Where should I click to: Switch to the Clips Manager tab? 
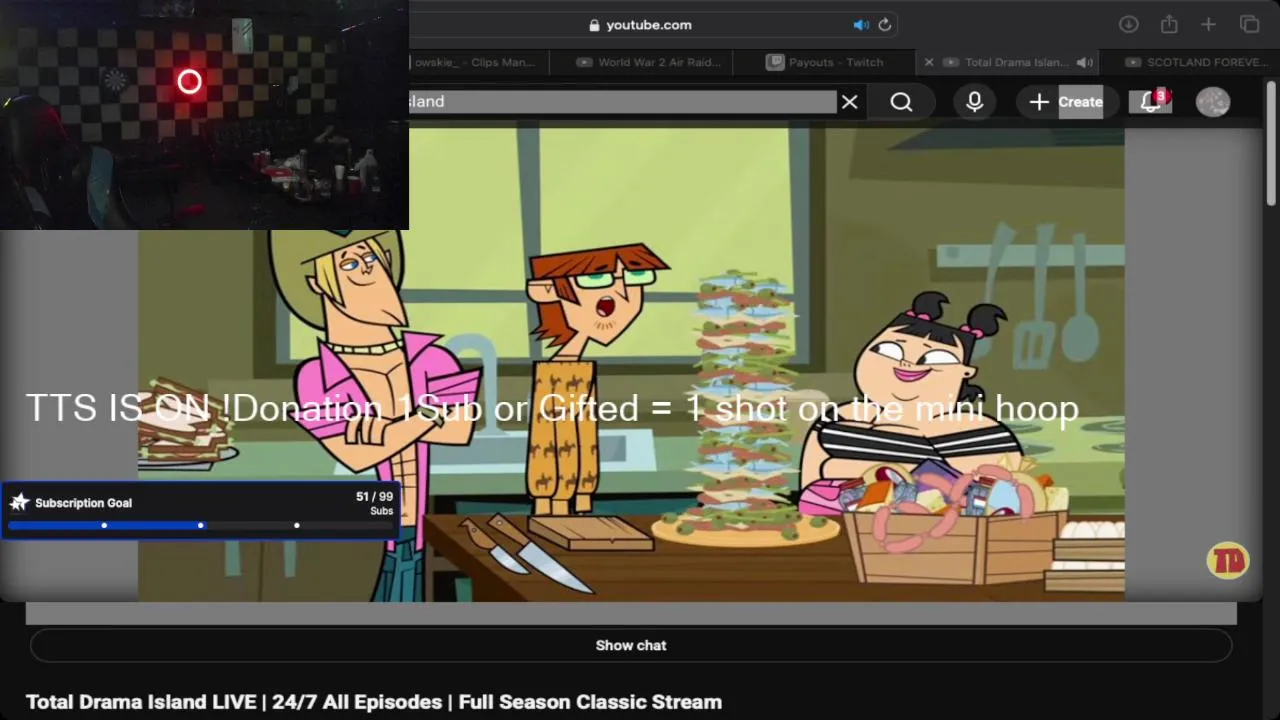[480, 62]
